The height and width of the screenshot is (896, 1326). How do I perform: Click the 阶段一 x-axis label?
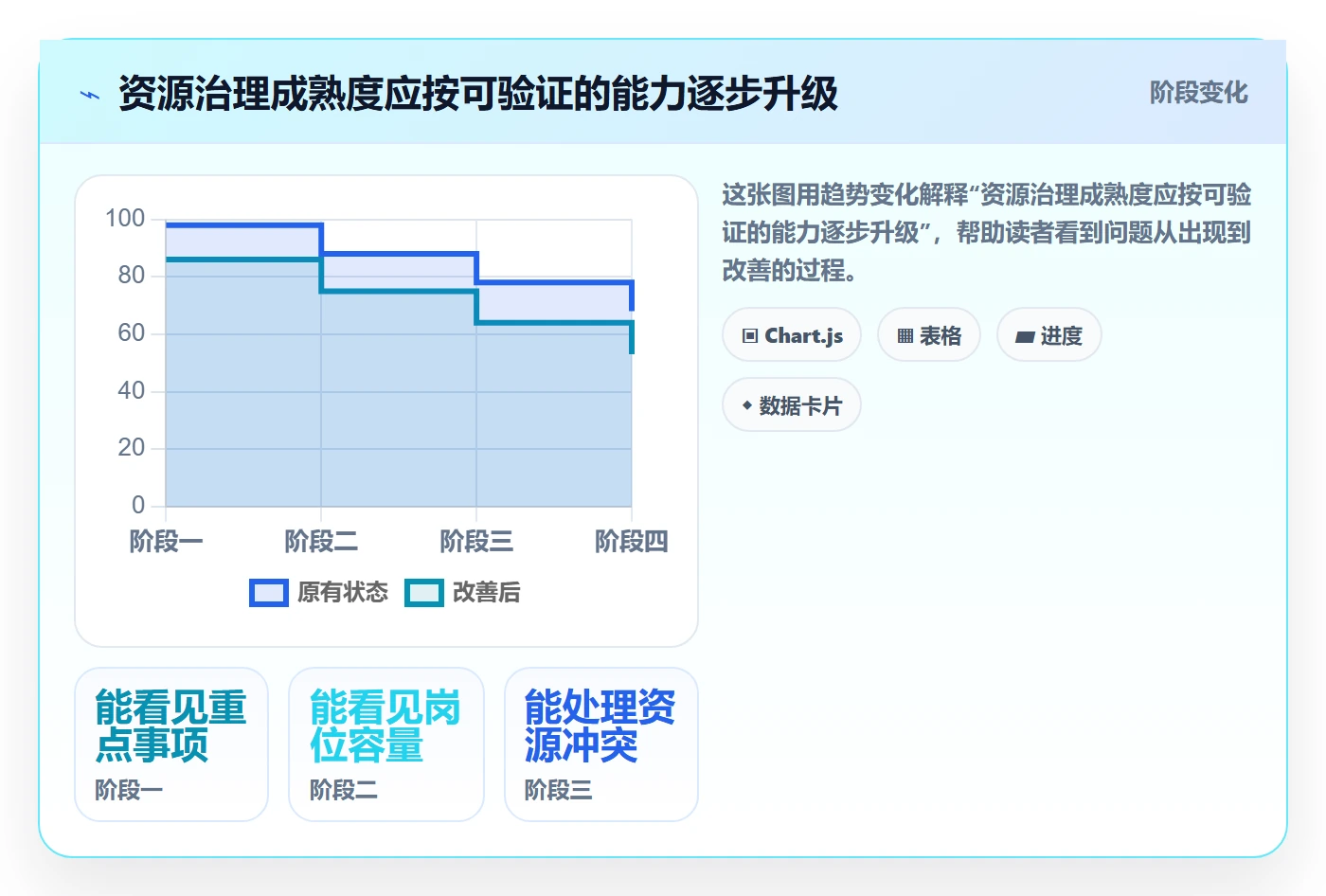(x=167, y=542)
